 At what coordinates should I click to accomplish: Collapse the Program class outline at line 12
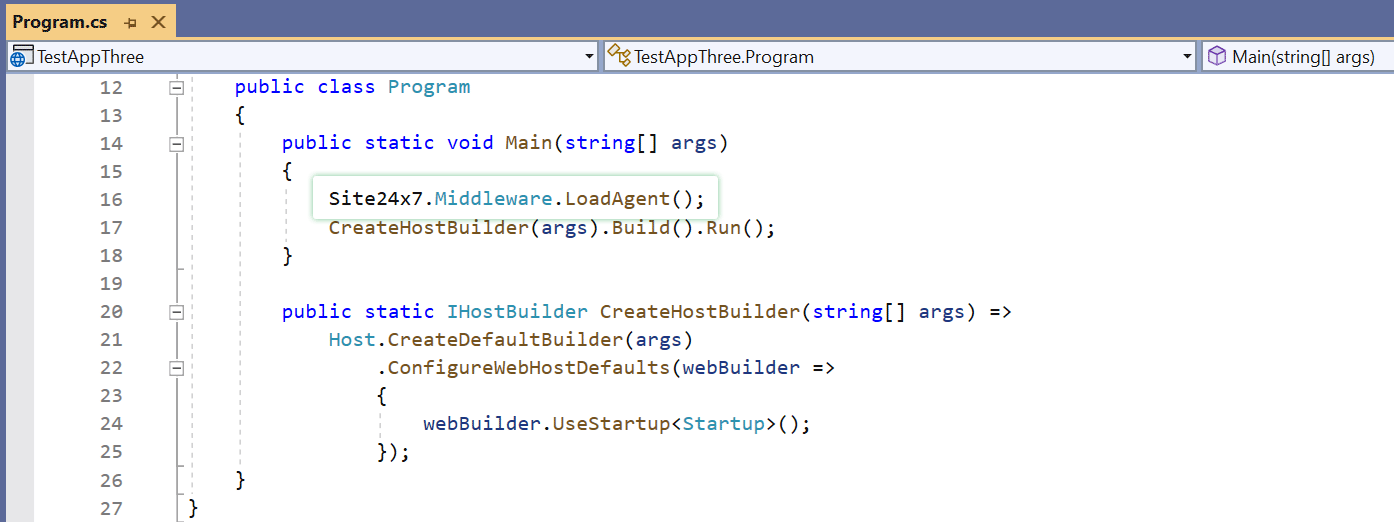coord(177,87)
